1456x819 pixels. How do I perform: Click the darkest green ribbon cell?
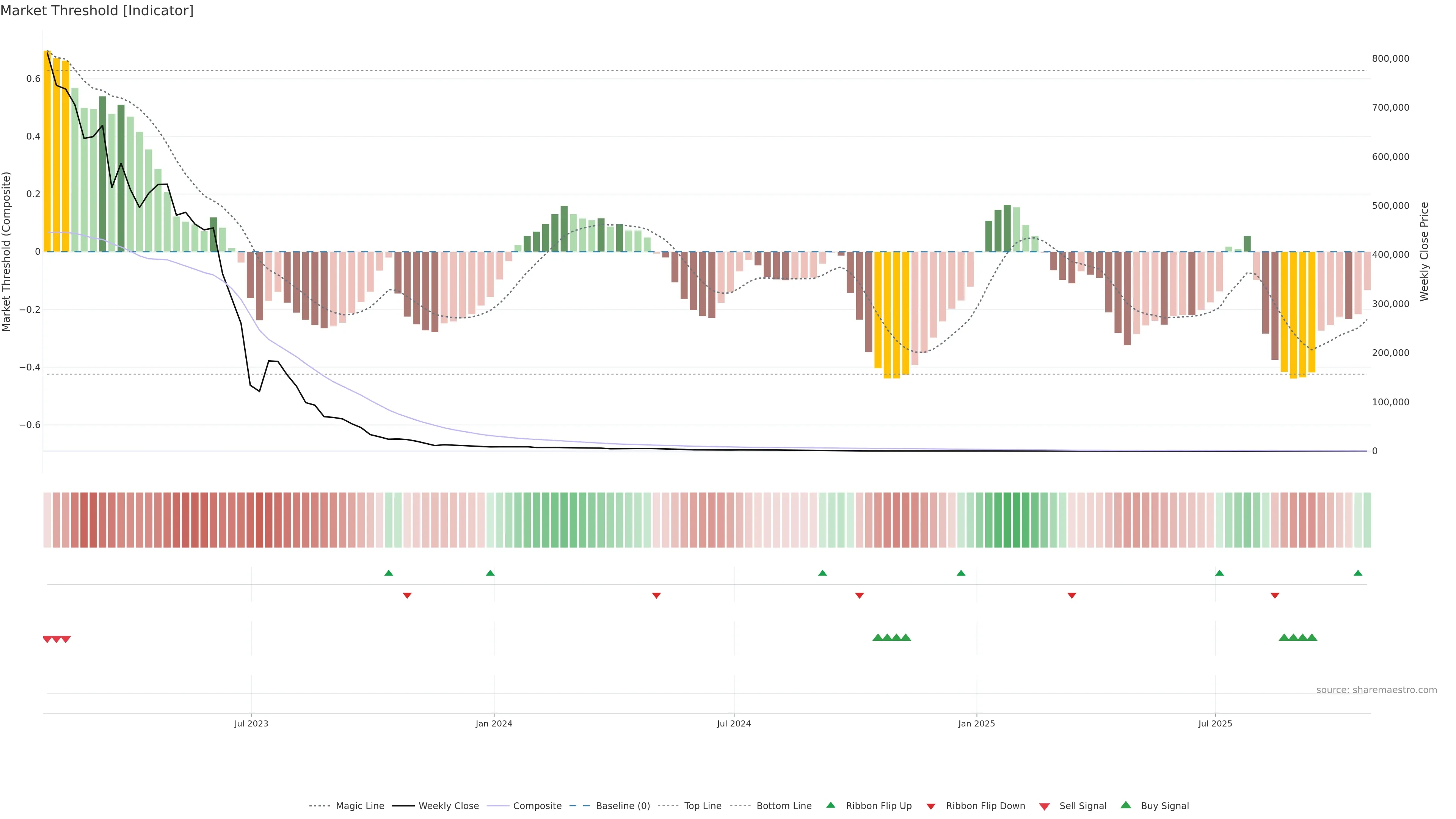[x=1016, y=520]
